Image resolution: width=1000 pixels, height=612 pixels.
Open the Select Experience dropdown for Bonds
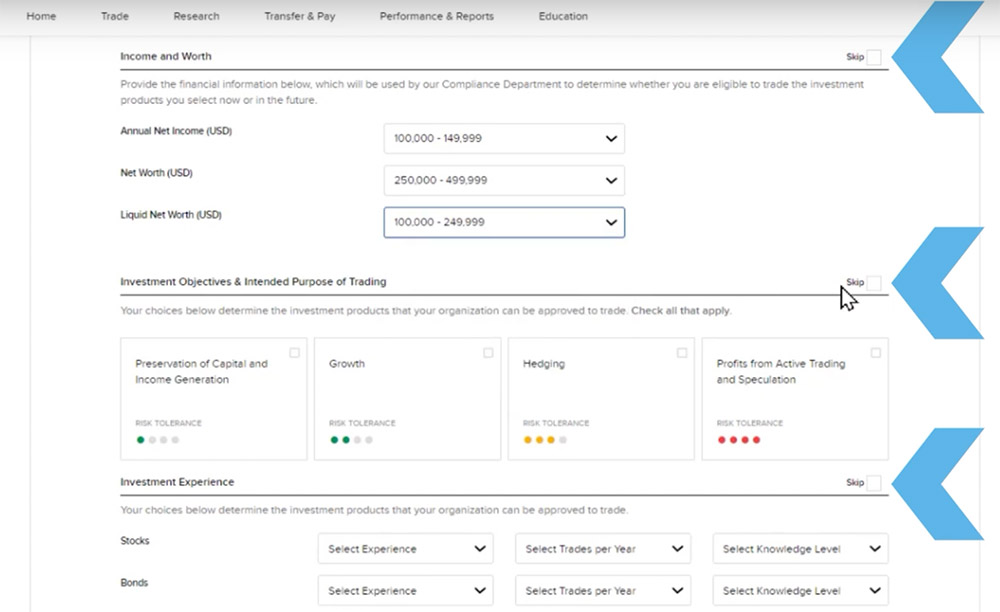[x=404, y=590]
